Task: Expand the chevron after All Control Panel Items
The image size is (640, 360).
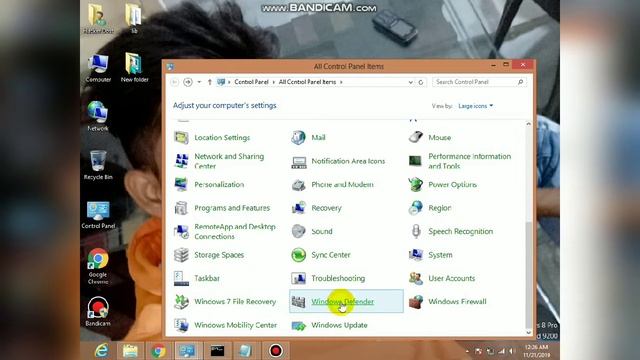Action: (x=341, y=82)
